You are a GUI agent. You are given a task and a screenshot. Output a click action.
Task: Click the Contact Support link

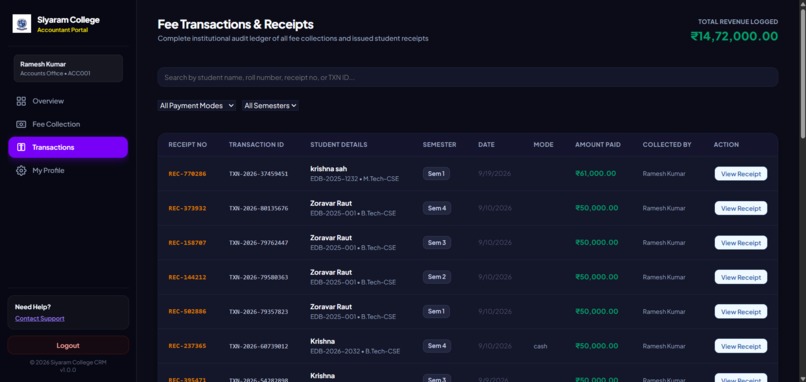40,319
